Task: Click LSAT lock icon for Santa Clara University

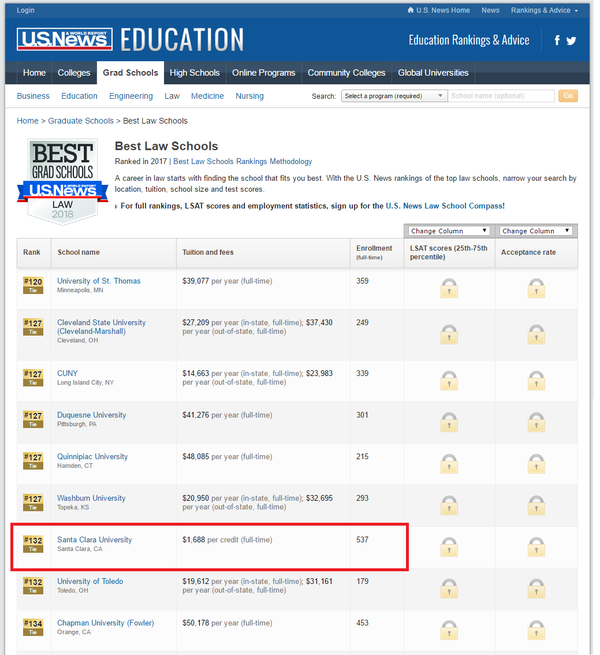Action: coord(449,547)
